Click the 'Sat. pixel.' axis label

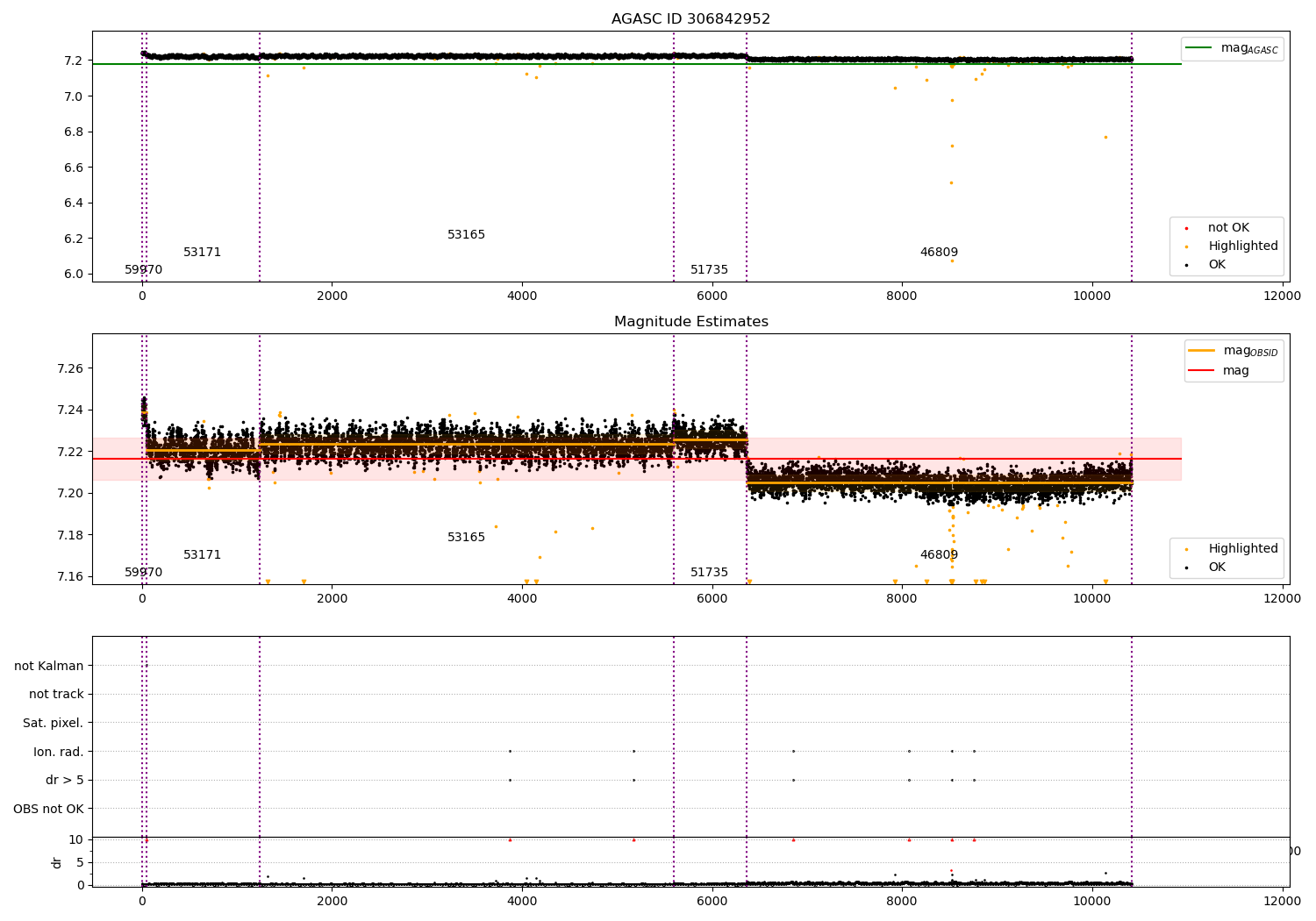(x=54, y=724)
